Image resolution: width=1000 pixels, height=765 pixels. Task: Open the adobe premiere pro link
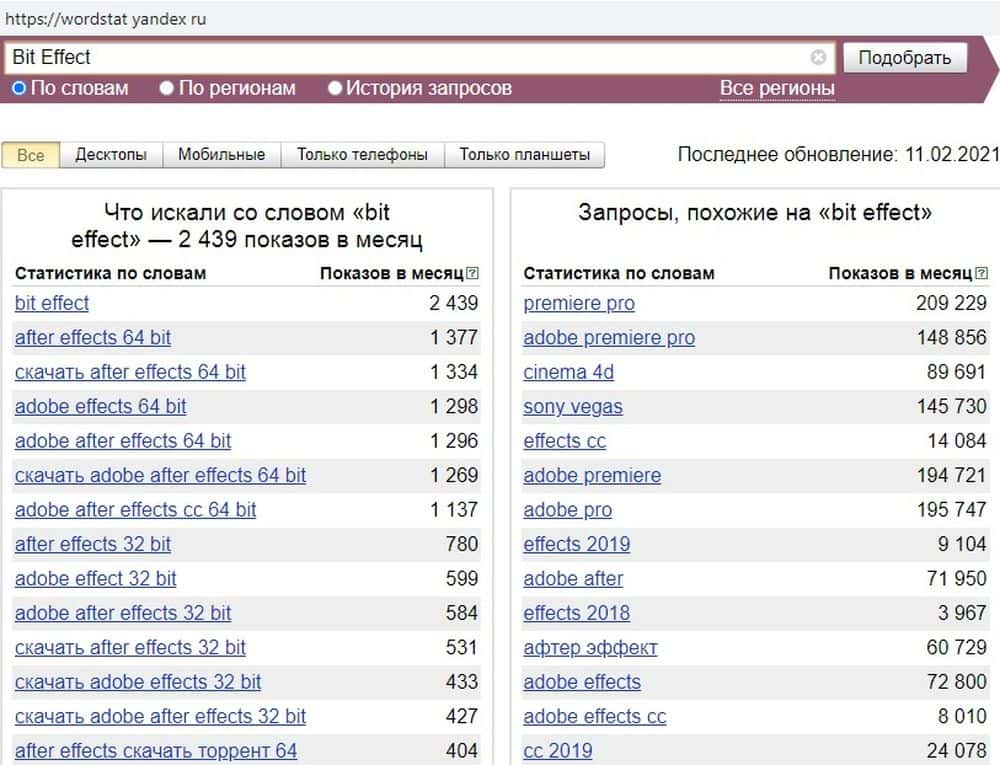[609, 338]
